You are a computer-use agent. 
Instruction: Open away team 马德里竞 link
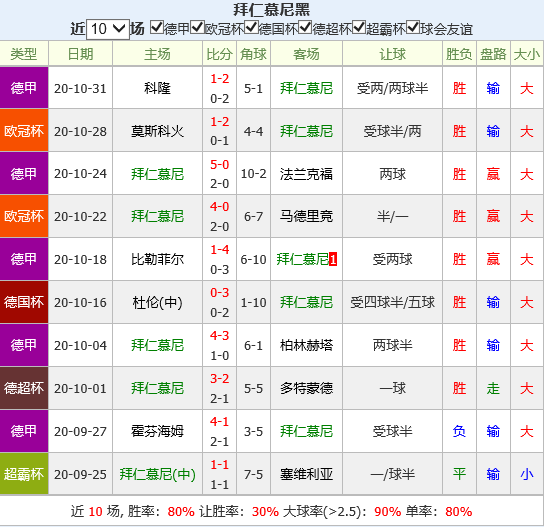coord(306,216)
